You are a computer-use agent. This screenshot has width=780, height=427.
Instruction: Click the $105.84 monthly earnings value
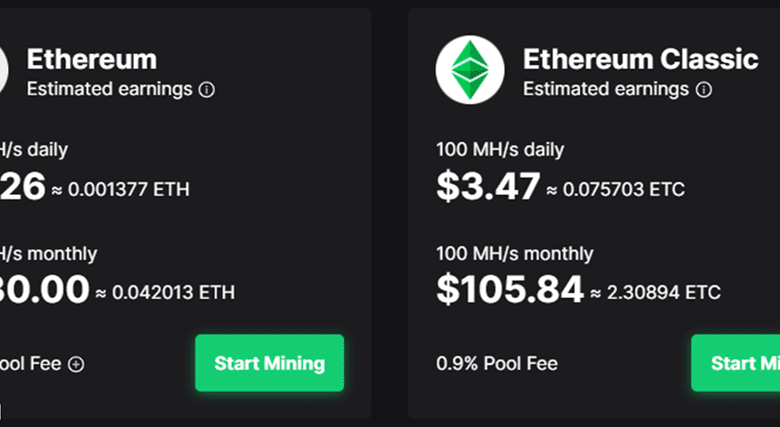tap(509, 290)
